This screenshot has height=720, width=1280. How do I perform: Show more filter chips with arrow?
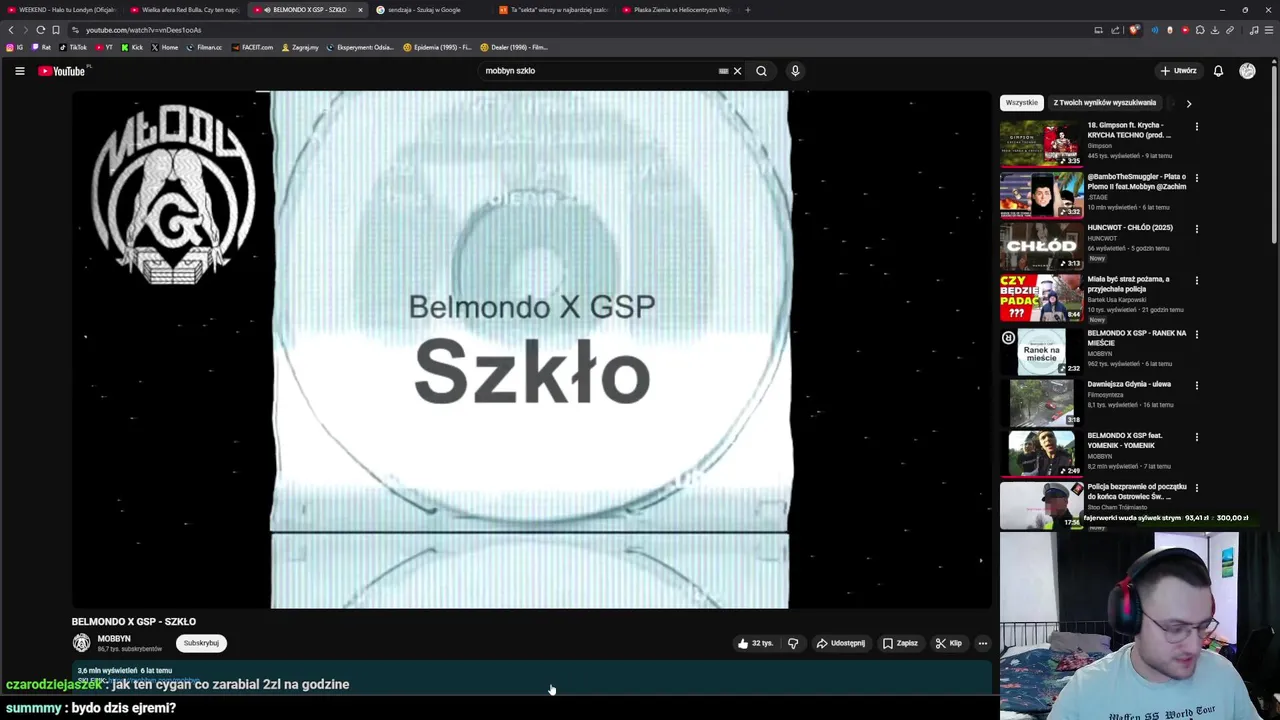click(x=1188, y=103)
